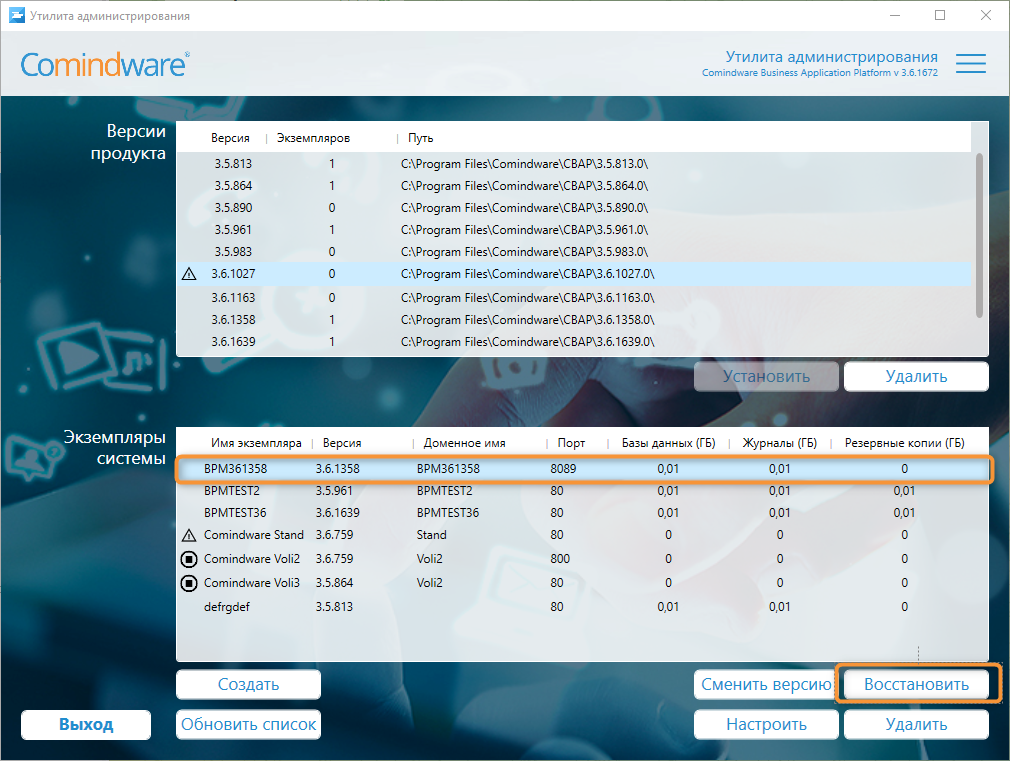The width and height of the screenshot is (1010, 761).
Task: Click Восстановить to restore the instance
Action: tap(916, 684)
